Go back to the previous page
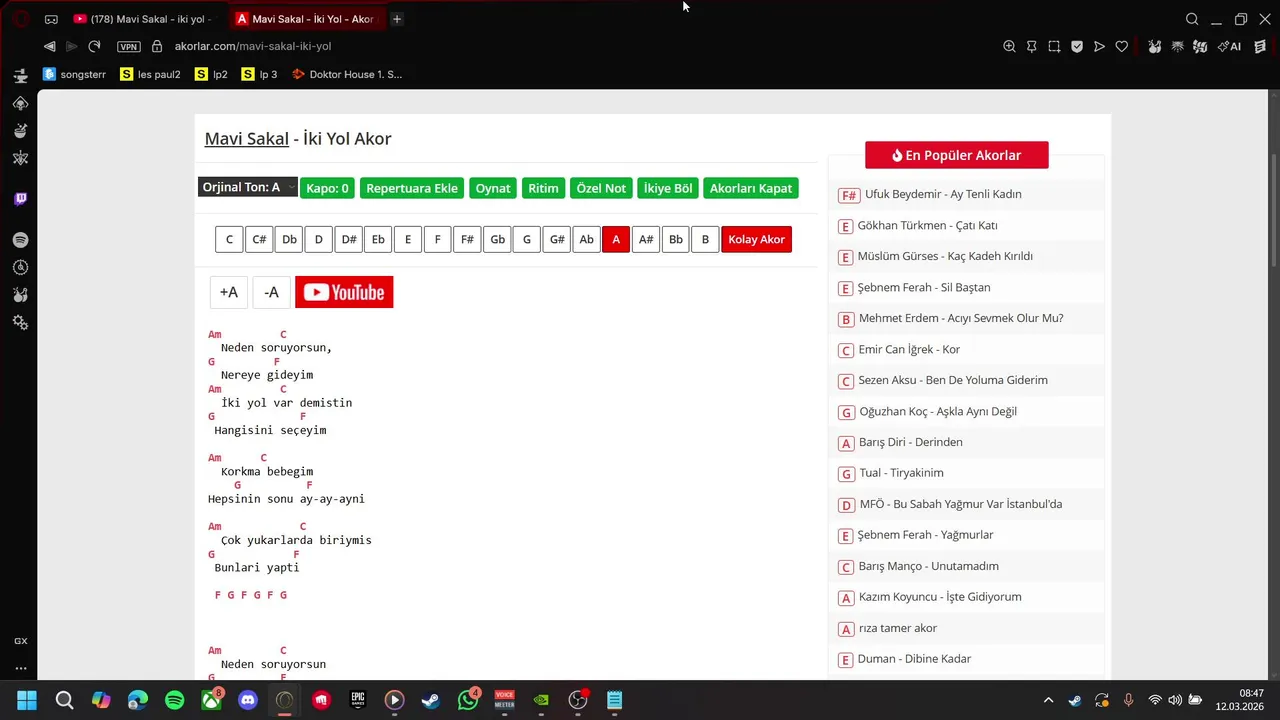The width and height of the screenshot is (1280, 720). 49,46
